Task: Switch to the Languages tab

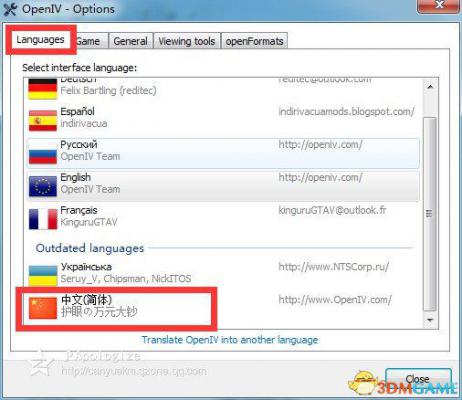Action: pyautogui.click(x=40, y=40)
